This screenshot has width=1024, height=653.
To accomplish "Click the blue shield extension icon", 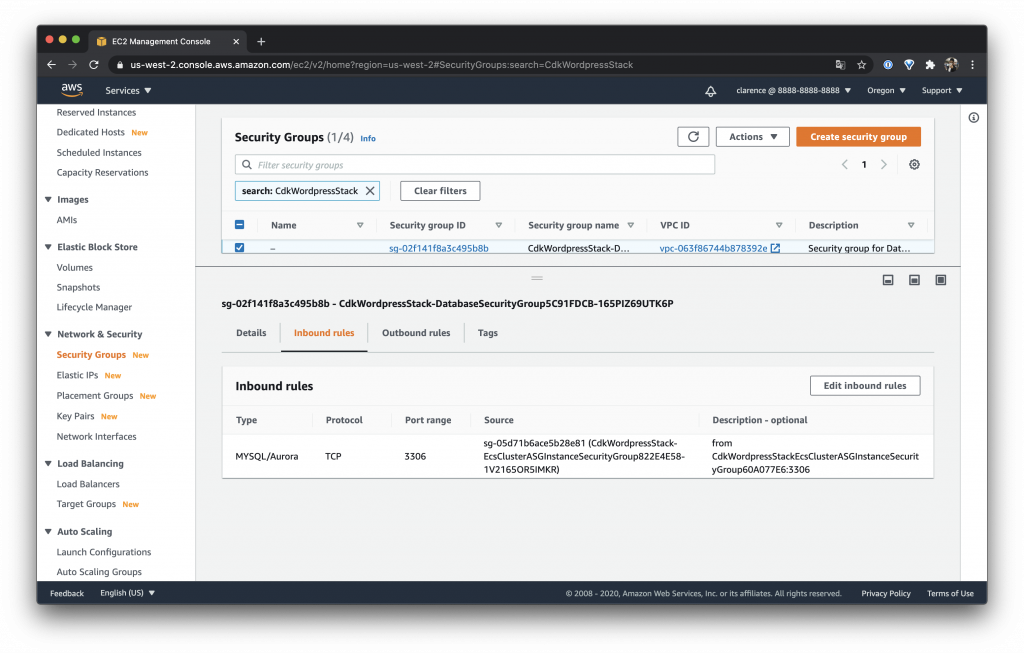I will pos(909,65).
